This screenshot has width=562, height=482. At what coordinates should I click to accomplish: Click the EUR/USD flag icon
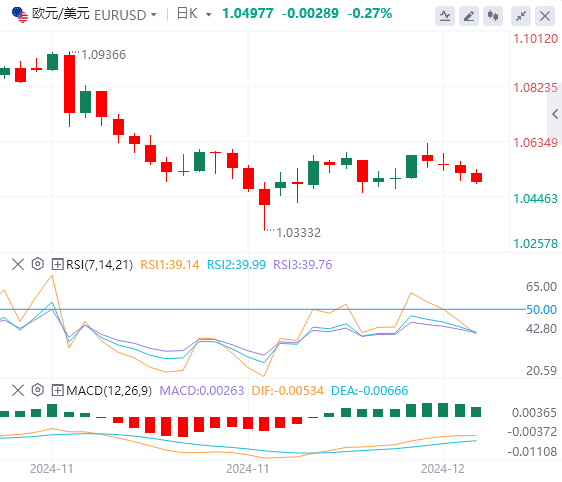coord(20,15)
